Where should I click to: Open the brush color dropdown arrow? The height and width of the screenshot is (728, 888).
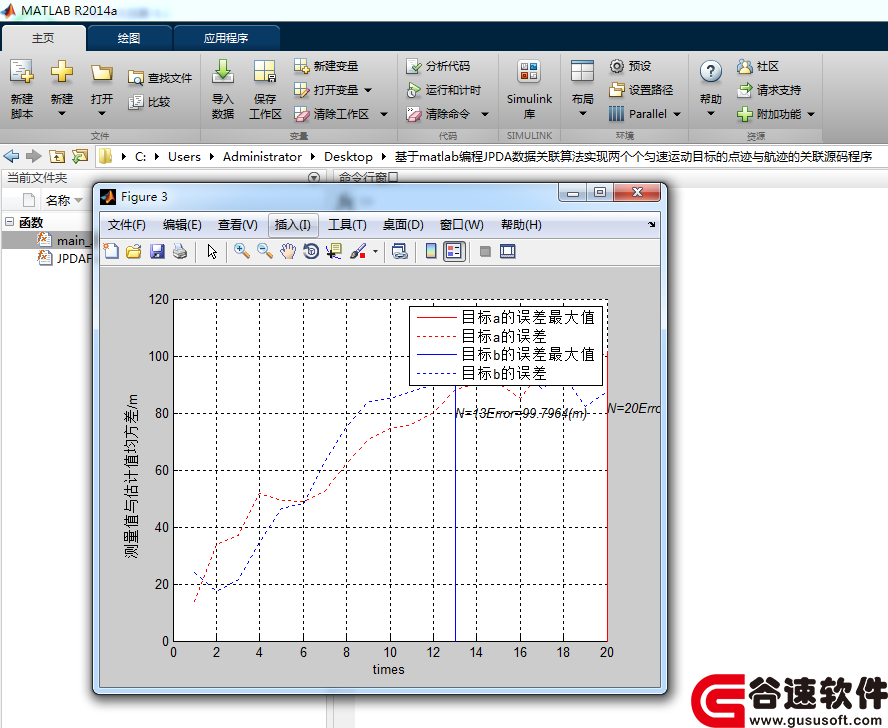coord(375,251)
